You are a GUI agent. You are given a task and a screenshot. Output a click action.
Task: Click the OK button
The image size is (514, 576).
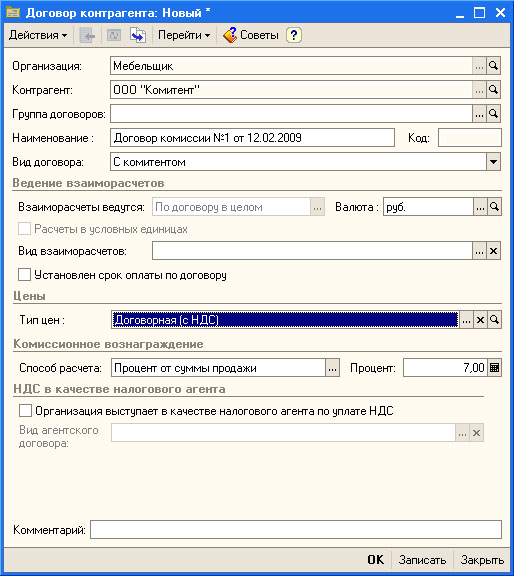376,559
